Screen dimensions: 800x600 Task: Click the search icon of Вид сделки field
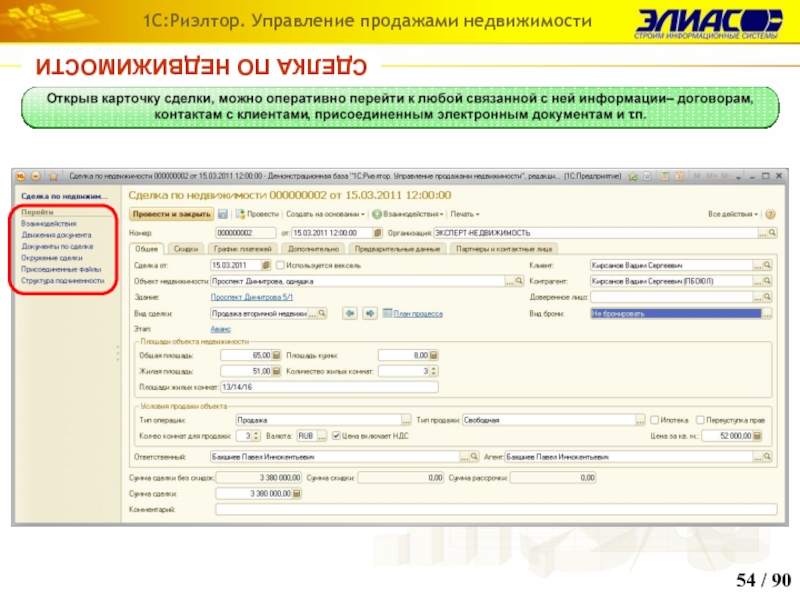[x=322, y=313]
